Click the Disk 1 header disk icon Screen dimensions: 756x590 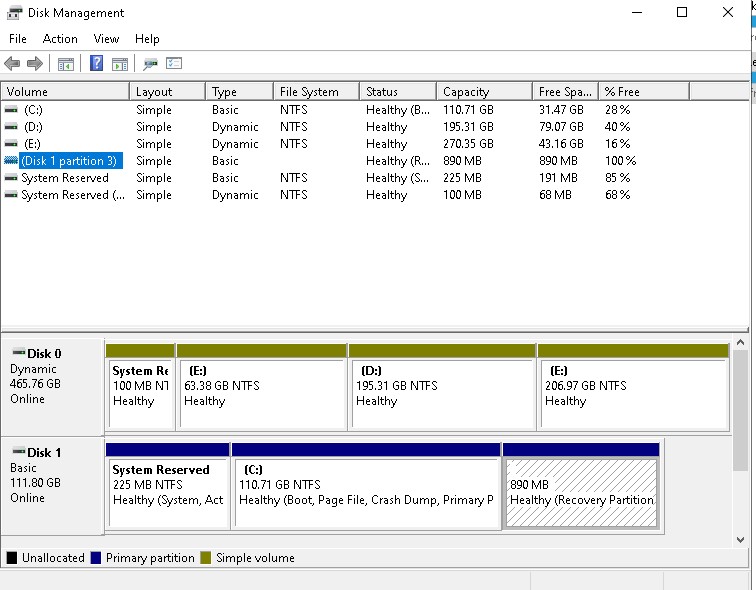[x=19, y=451]
